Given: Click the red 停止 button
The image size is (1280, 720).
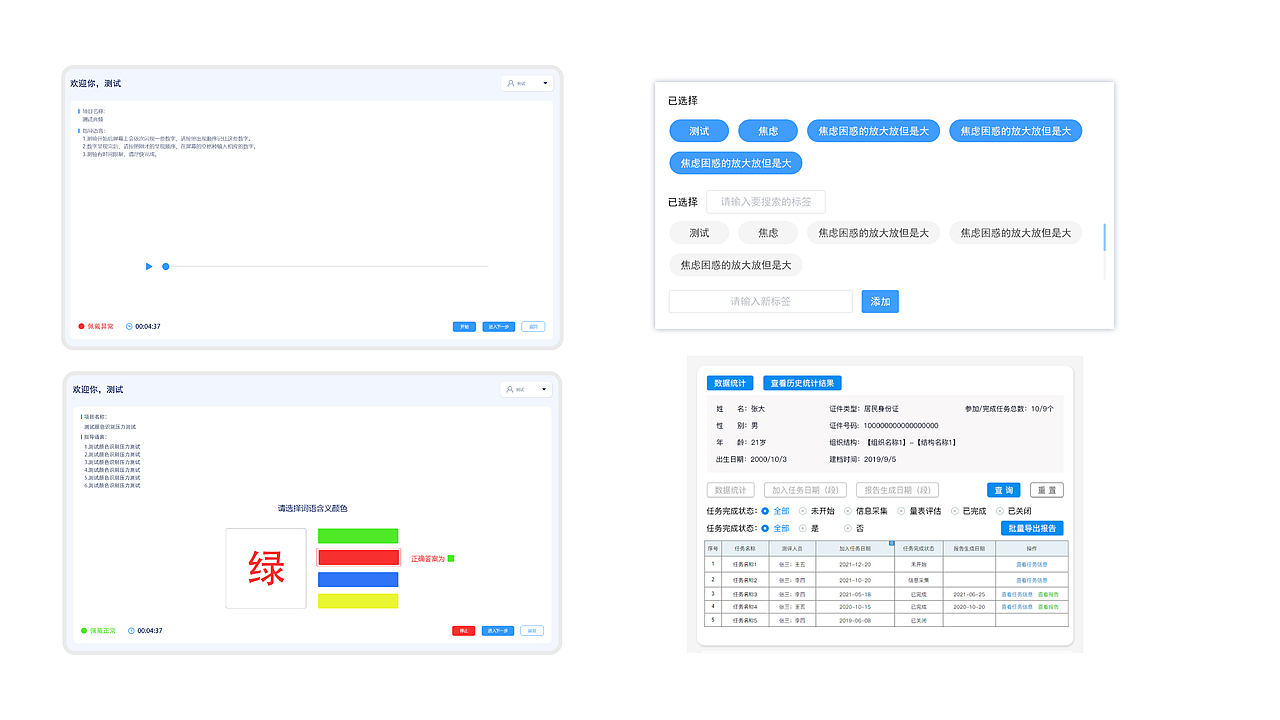Looking at the screenshot, I should 464,631.
